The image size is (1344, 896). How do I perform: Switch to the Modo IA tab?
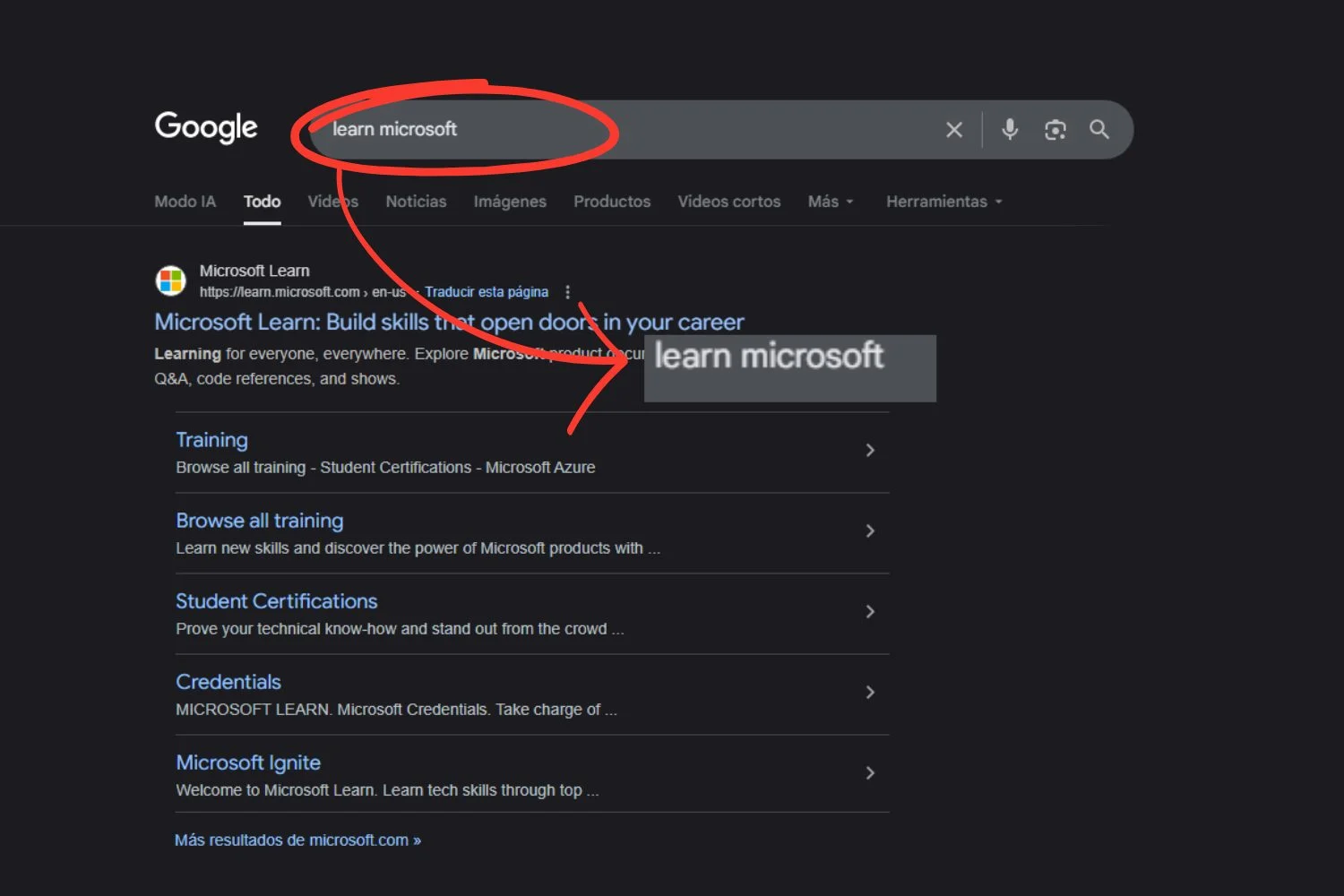[x=185, y=202]
